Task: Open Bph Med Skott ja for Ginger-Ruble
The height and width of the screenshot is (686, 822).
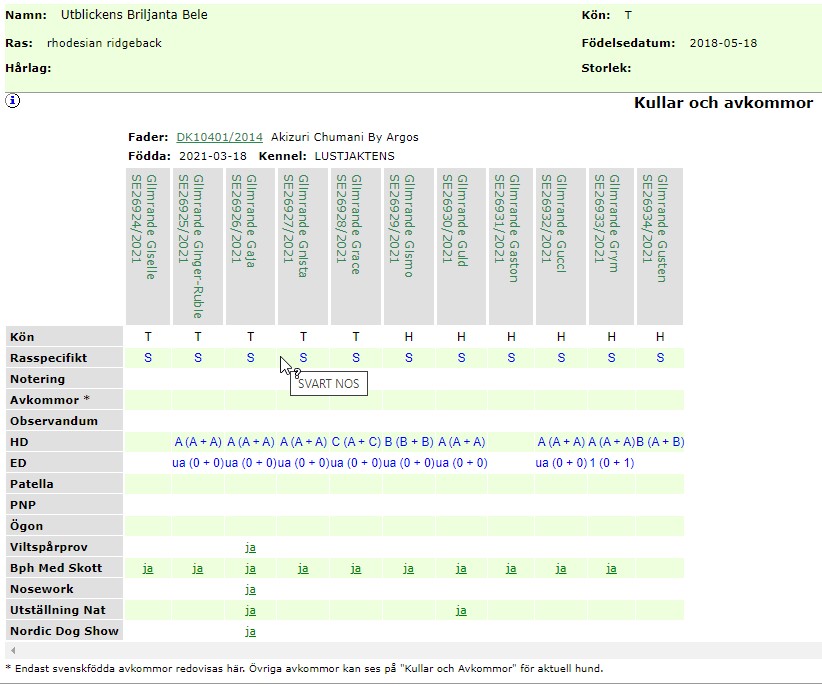Action: (x=198, y=569)
